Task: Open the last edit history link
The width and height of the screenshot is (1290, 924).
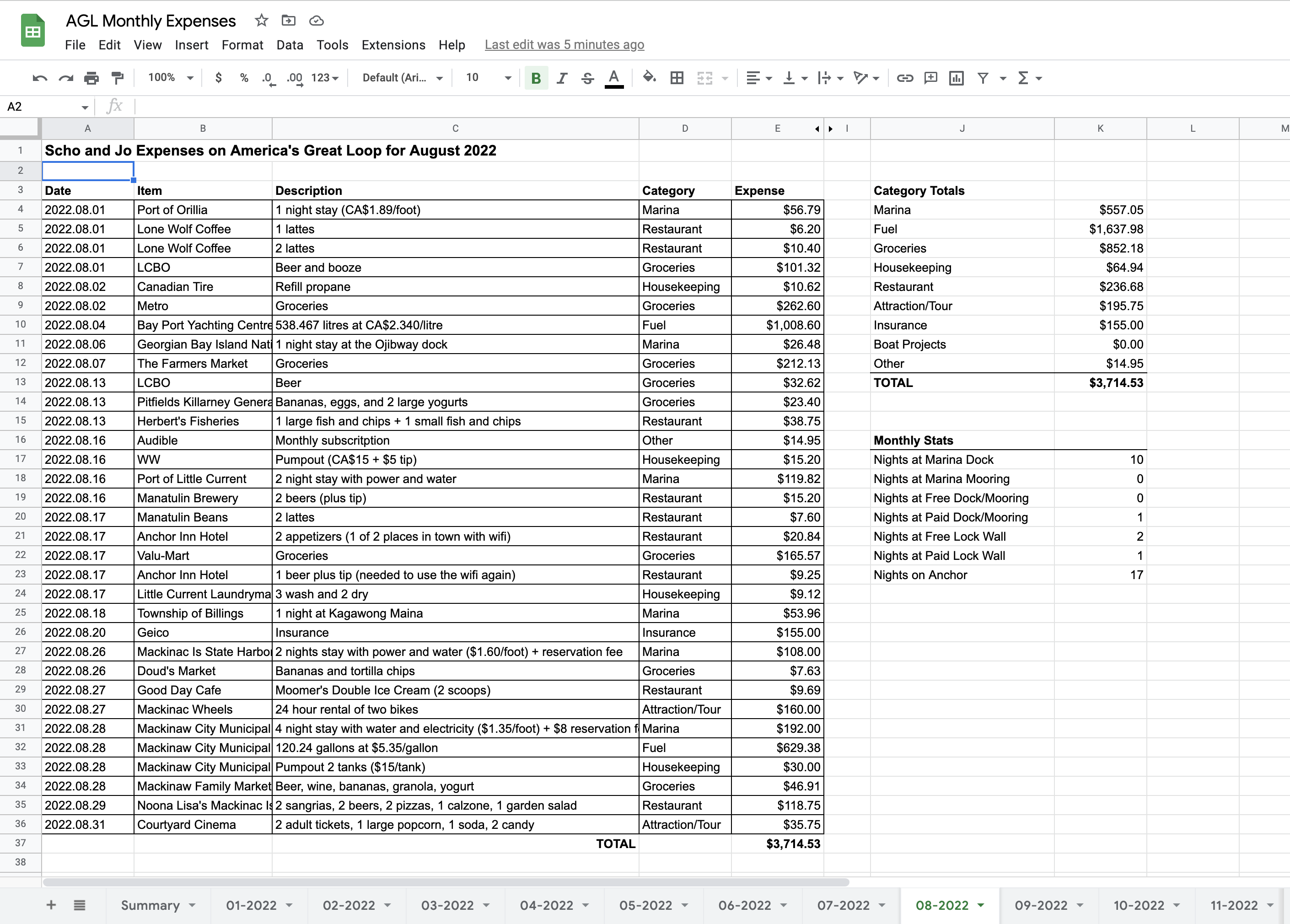Action: coord(564,45)
